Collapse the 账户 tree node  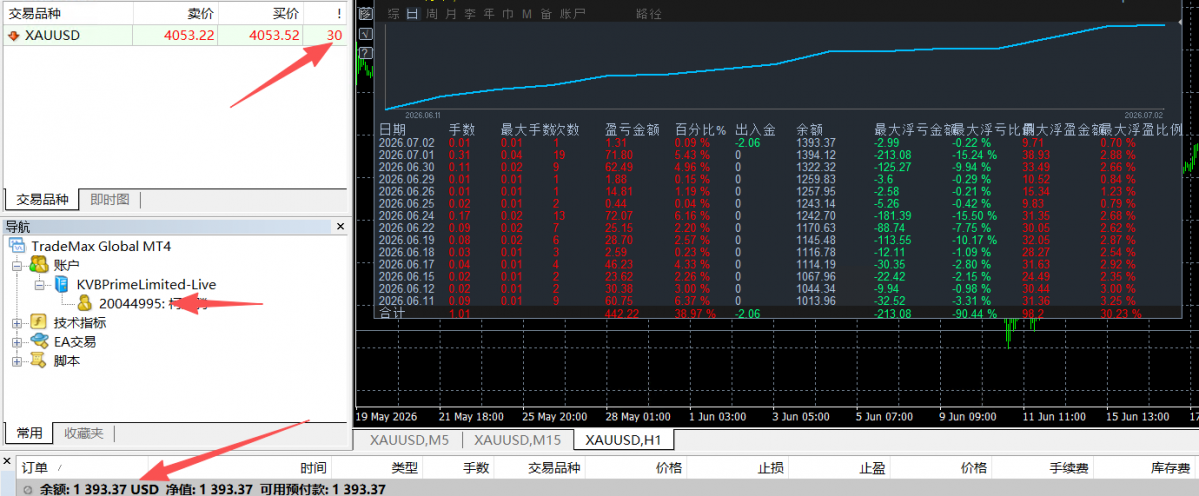(17, 265)
